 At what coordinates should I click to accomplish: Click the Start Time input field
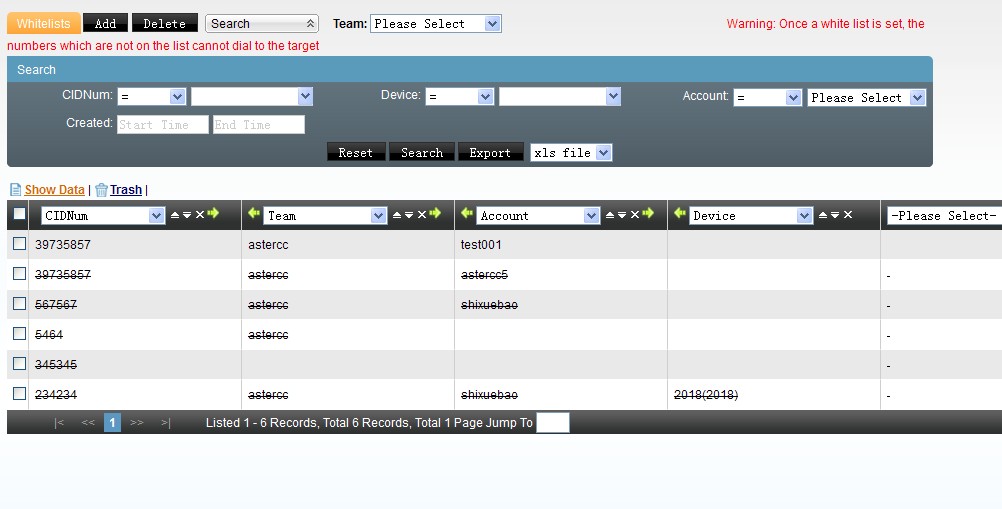162,125
